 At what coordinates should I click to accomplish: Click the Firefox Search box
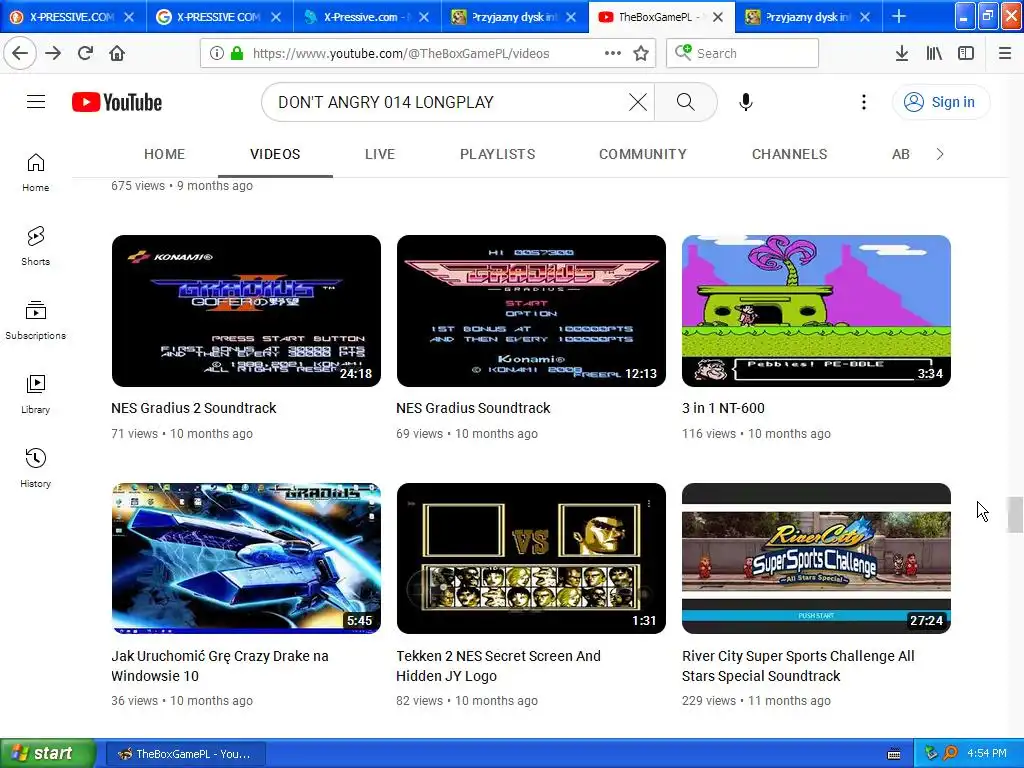[743, 54]
